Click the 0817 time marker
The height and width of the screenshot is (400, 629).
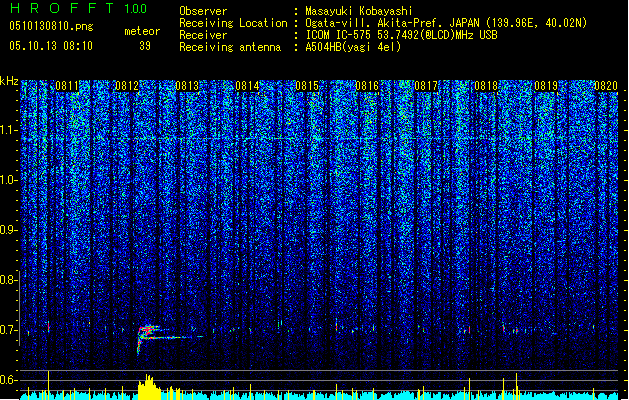tap(426, 86)
